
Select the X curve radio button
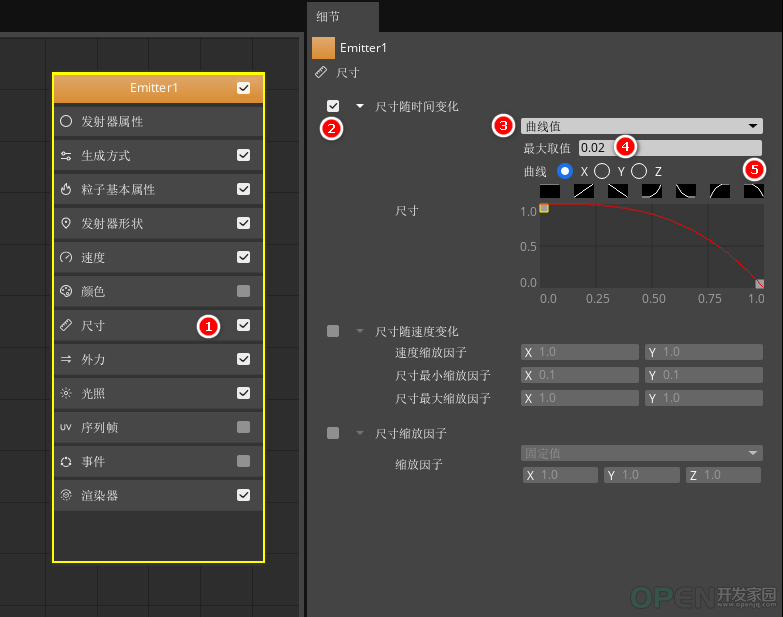pyautogui.click(x=565, y=171)
